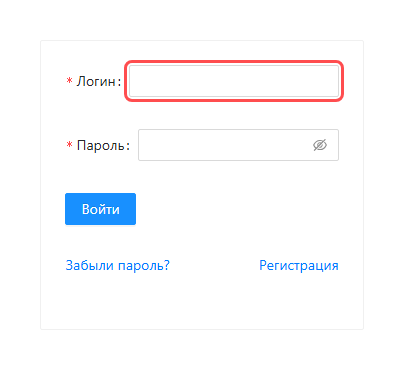Image resolution: width=403 pixels, height=370 pixels.
Task: Click the Пароль field label
Action: (x=100, y=145)
